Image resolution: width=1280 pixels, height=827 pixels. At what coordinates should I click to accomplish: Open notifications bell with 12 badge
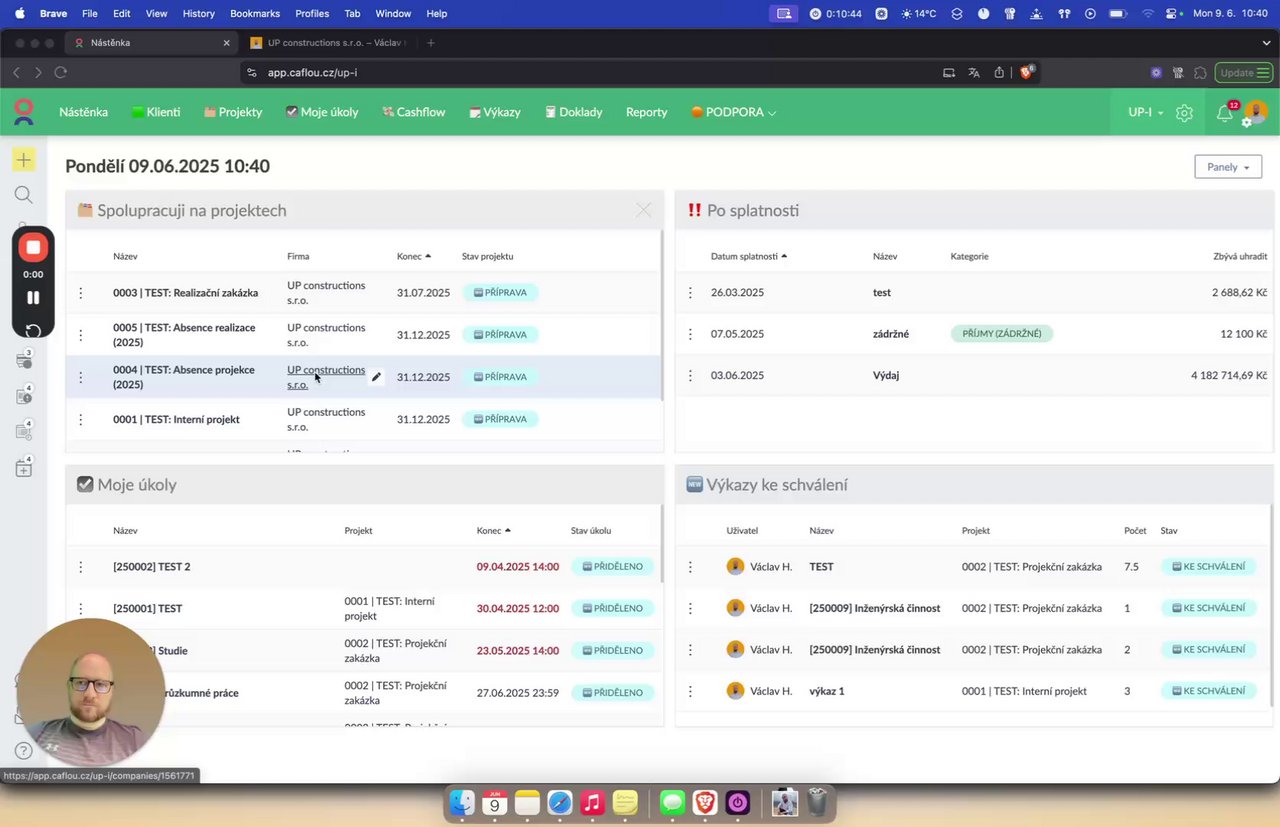click(x=1225, y=113)
